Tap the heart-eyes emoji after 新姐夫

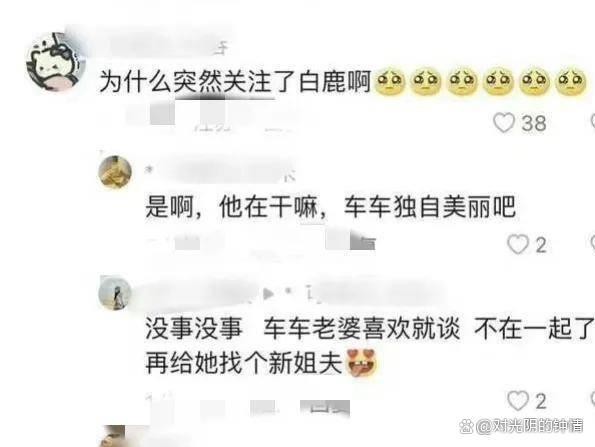point(362,363)
